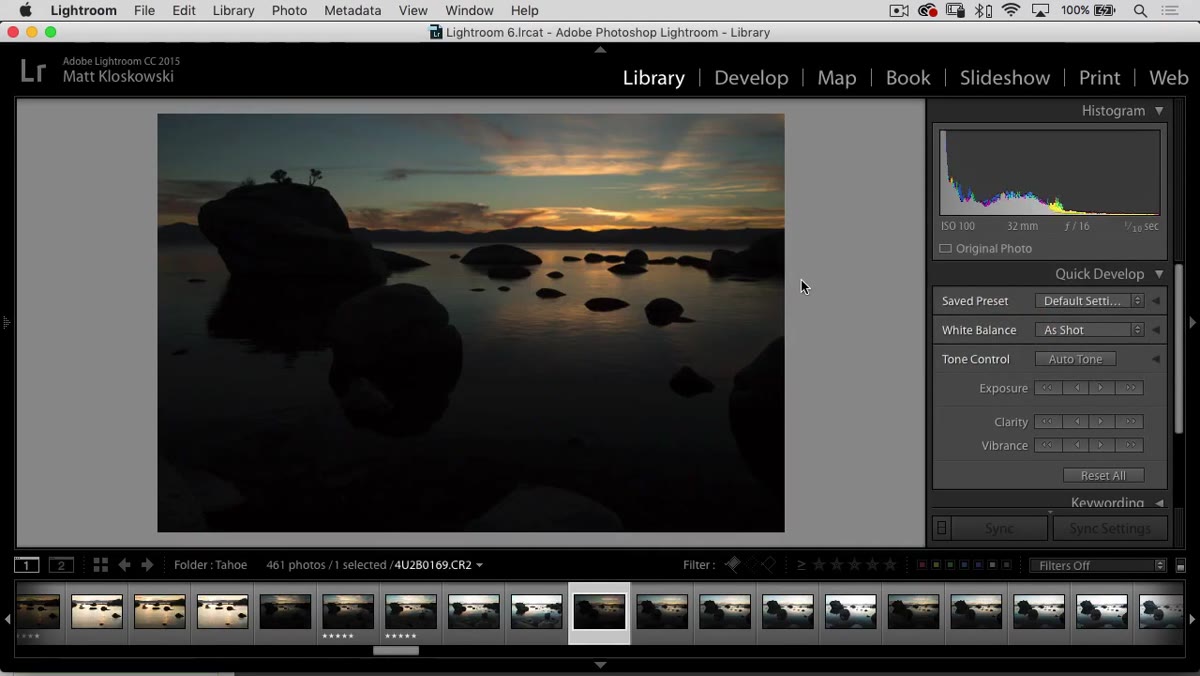Decrease Clarity by a small step
Viewport: 1200px width, 676px height.
(1076, 422)
